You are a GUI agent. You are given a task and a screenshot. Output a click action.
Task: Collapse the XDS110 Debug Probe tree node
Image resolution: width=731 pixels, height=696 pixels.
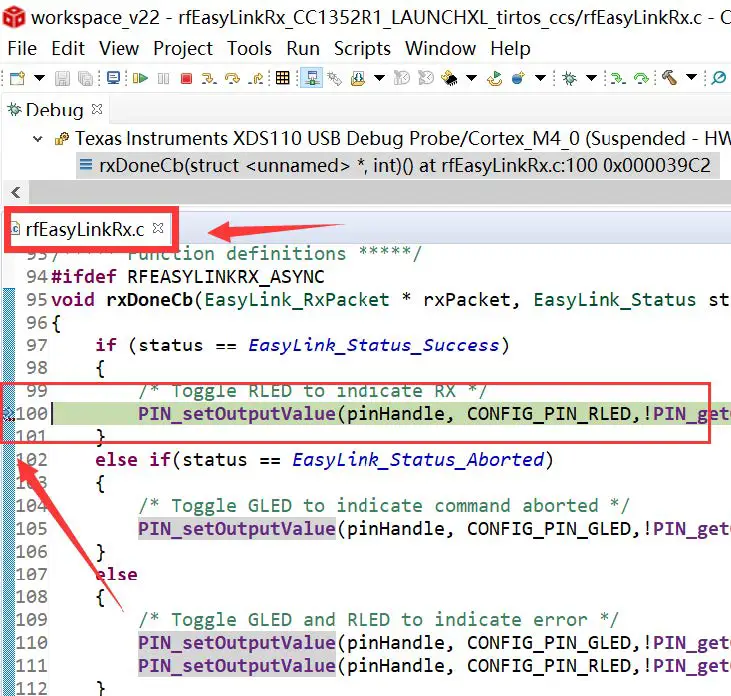38,139
